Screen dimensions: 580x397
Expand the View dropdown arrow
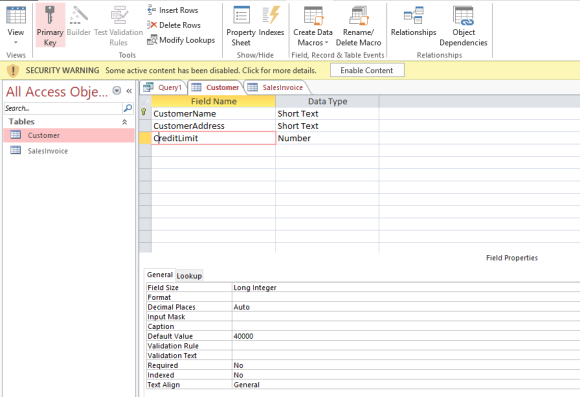point(16,43)
